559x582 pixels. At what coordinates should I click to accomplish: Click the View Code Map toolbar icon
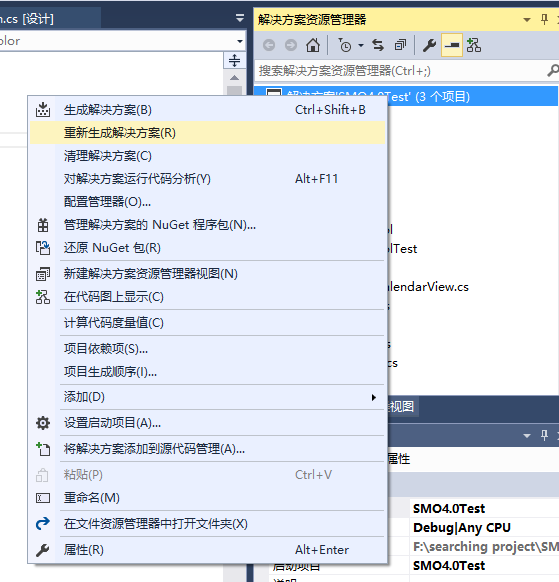474,45
